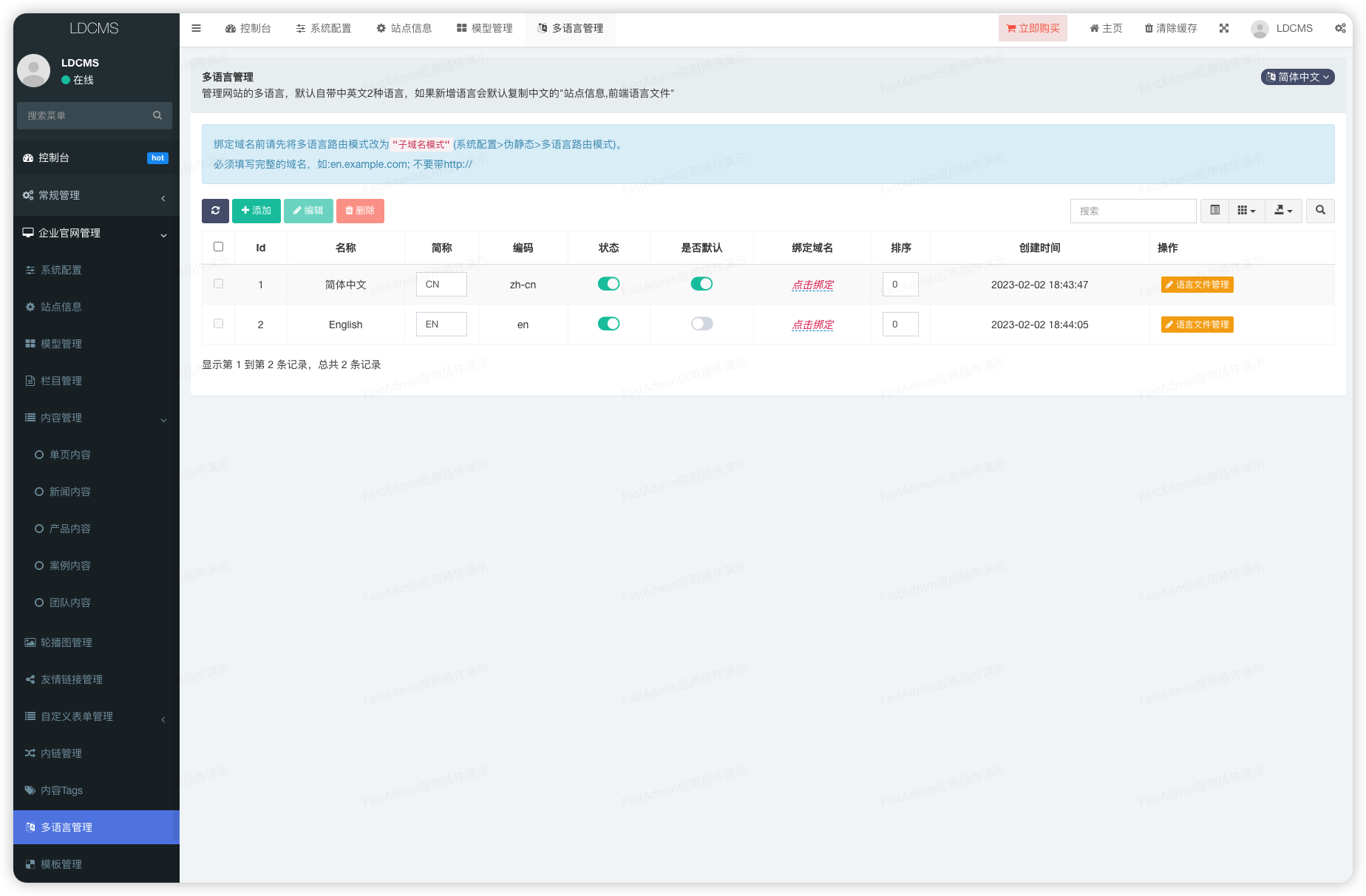Click the search magnifier button beside table tools
The width and height of the screenshot is (1366, 896).
1320,211
